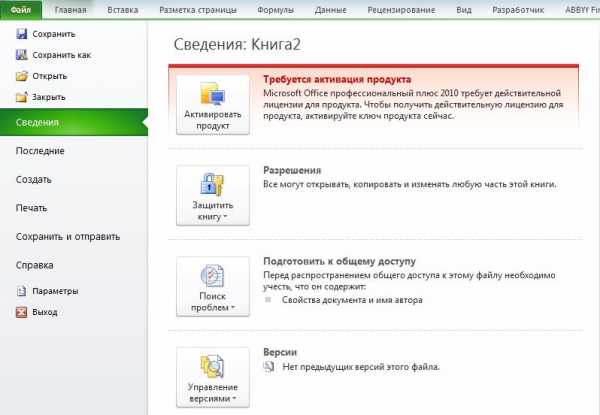Open the Данные tab
The width and height of the screenshot is (600, 415).
tap(331, 10)
